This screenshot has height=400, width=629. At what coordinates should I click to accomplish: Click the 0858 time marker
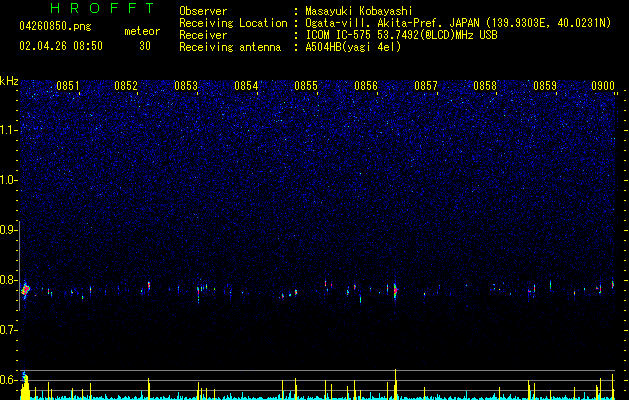(485, 86)
